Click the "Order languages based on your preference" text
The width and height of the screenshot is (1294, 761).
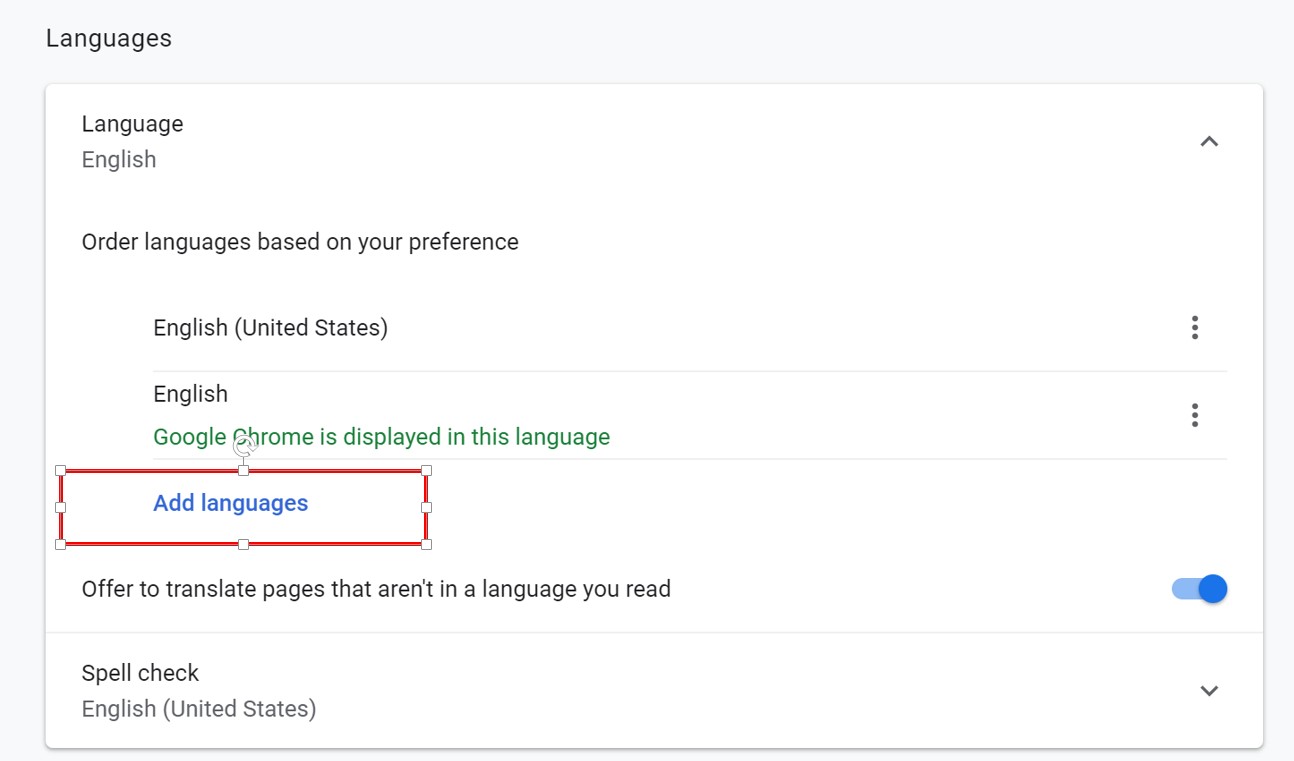coord(300,242)
